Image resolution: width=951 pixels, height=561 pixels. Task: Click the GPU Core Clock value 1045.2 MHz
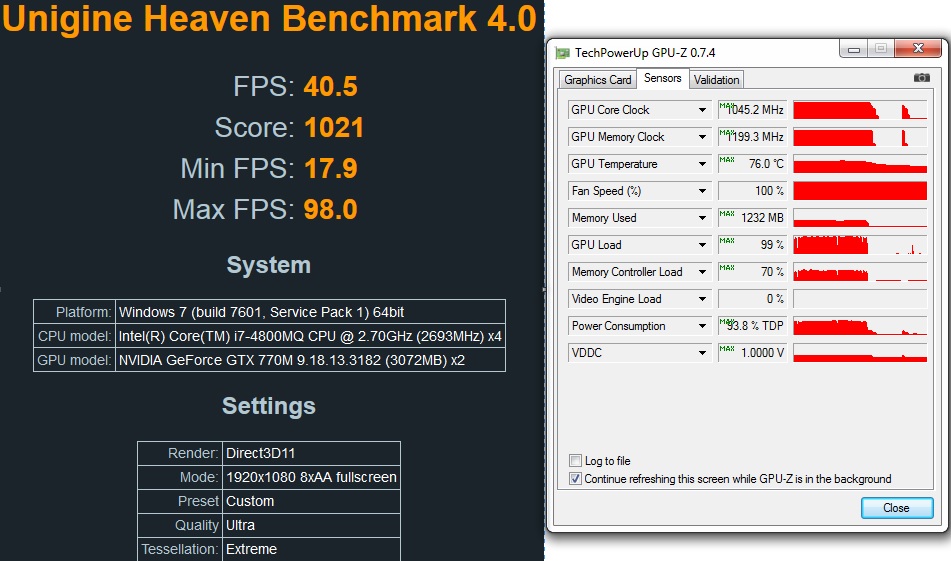[752, 110]
